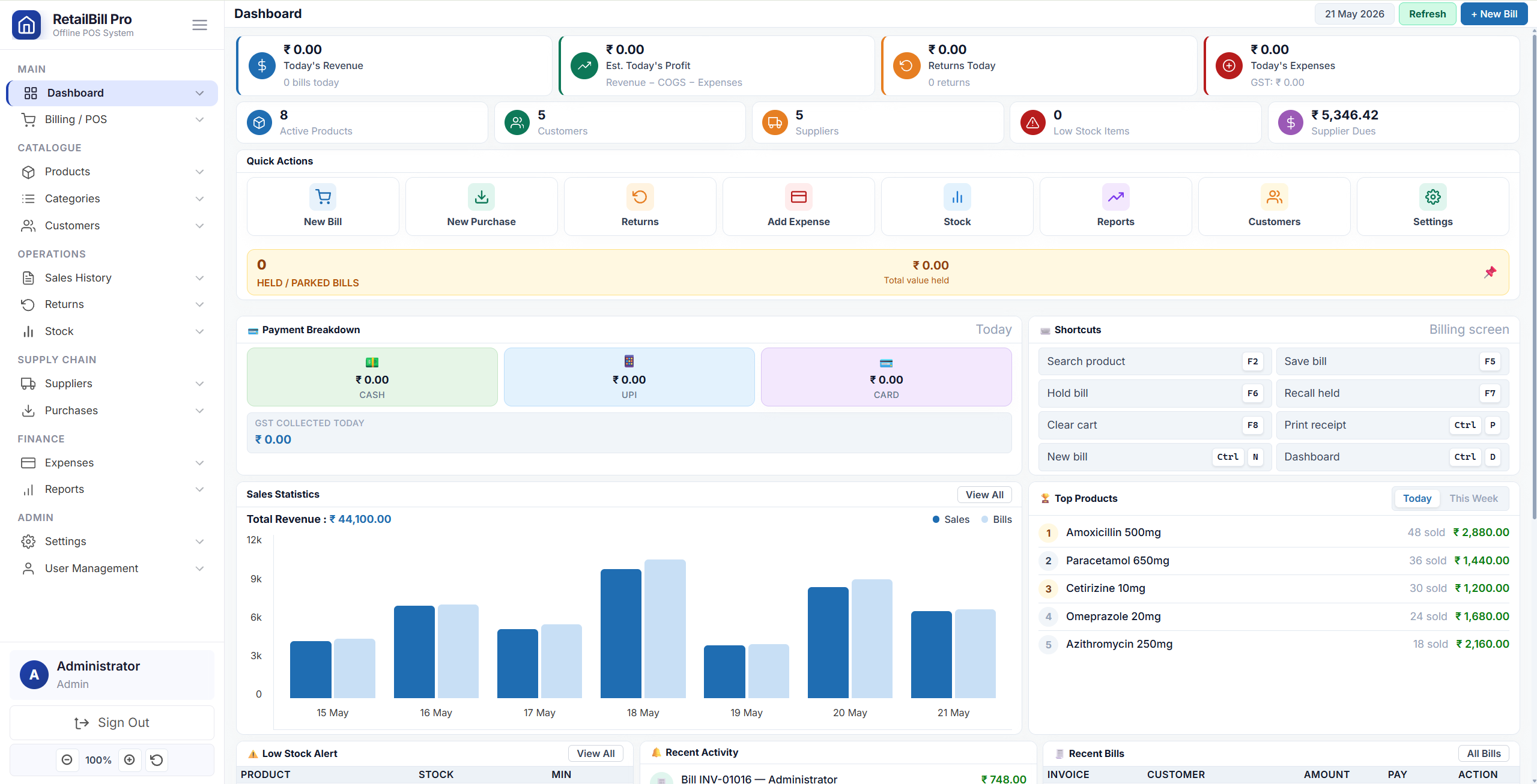Click the page vertical scrollbar
The width and height of the screenshot is (1537, 784).
(1533, 276)
